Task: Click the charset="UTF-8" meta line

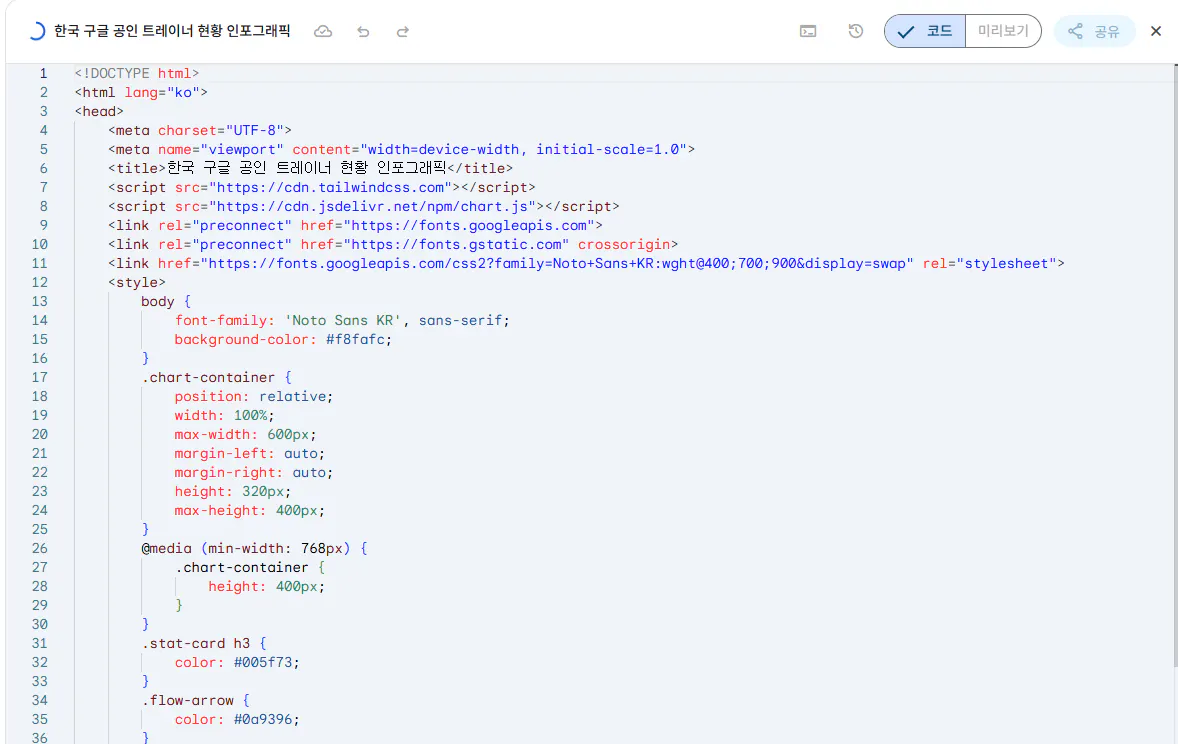Action: pyautogui.click(x=200, y=130)
